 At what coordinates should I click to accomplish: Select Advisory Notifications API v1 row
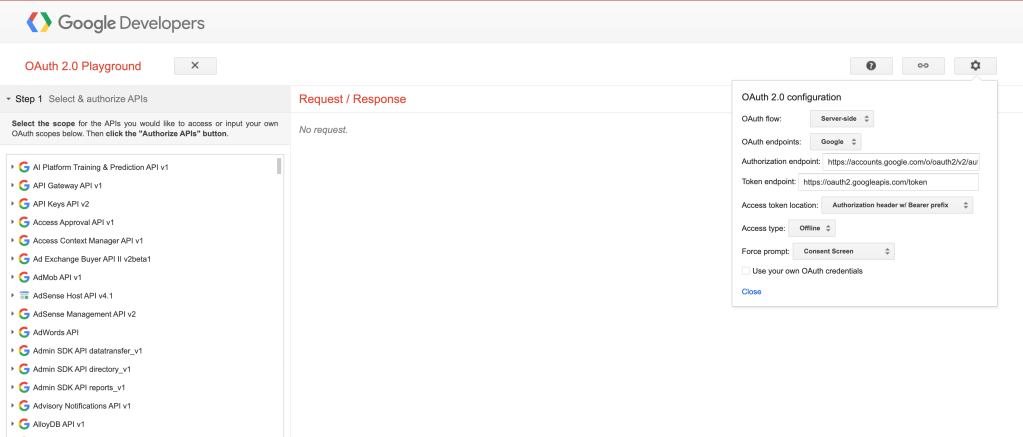[82, 405]
